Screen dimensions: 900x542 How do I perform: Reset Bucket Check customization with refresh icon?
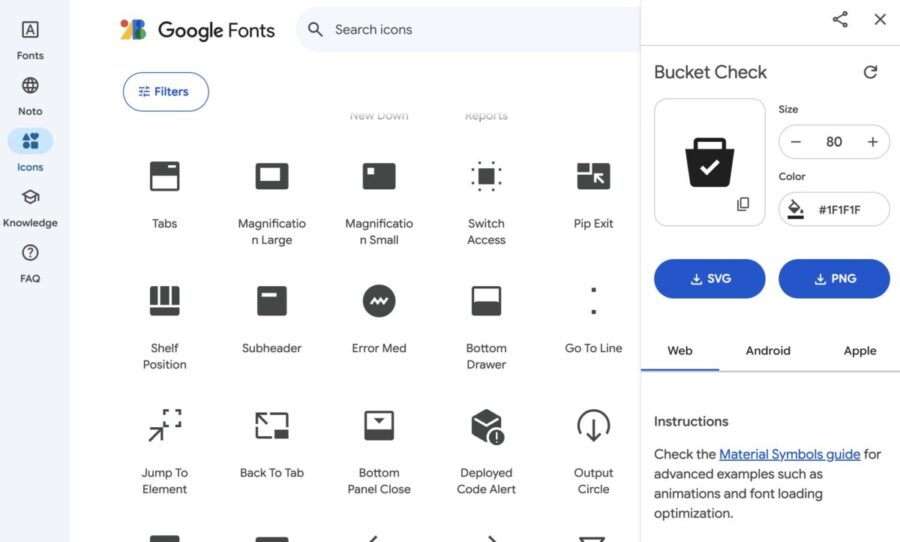[870, 72]
